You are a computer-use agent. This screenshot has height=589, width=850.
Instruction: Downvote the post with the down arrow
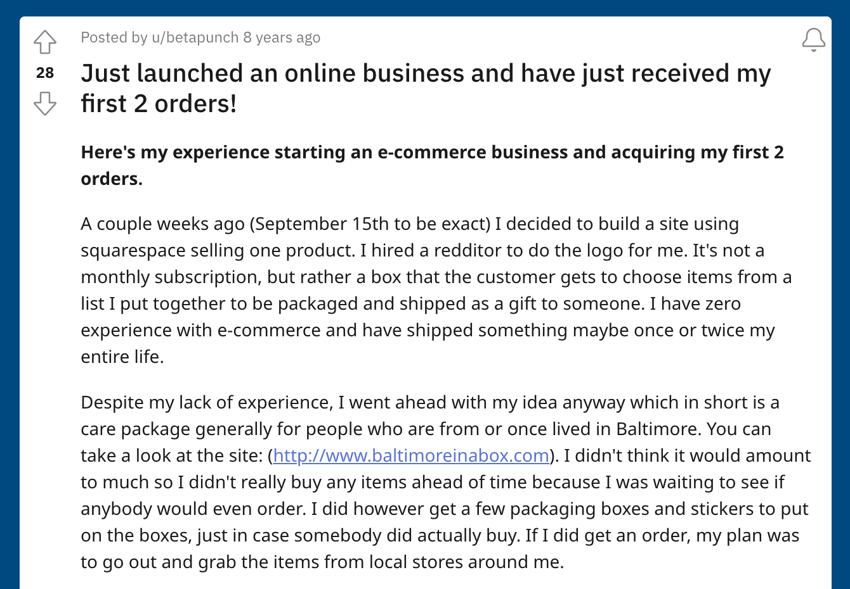coord(44,103)
